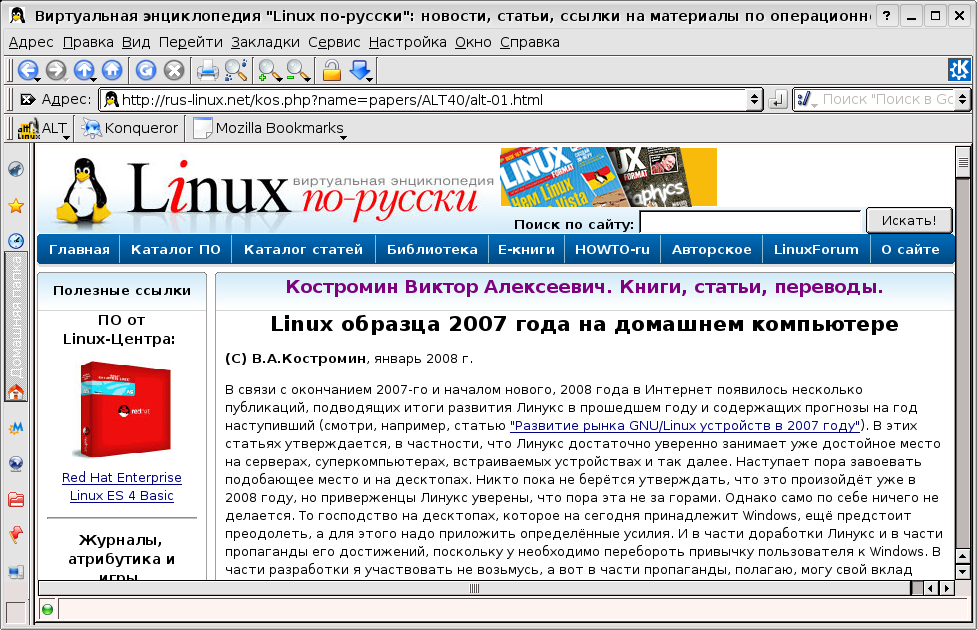This screenshot has width=977, height=630.
Task: Expand the address URL history dropdown
Action: (x=755, y=99)
